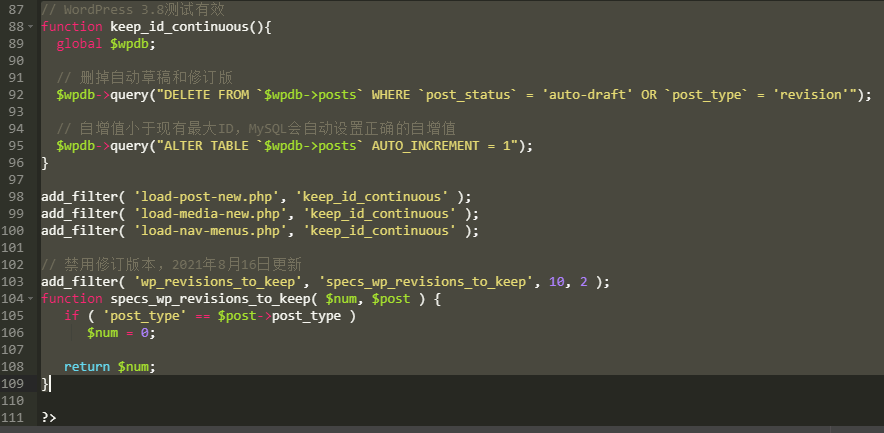The width and height of the screenshot is (884, 433).
Task: Click 'add_filter' on line 103
Action: click(x=79, y=281)
